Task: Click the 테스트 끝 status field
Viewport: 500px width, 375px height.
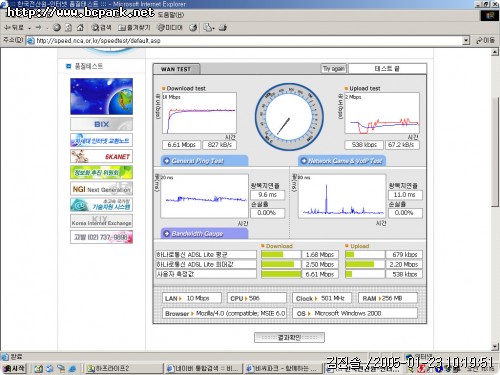Action: click(x=387, y=69)
